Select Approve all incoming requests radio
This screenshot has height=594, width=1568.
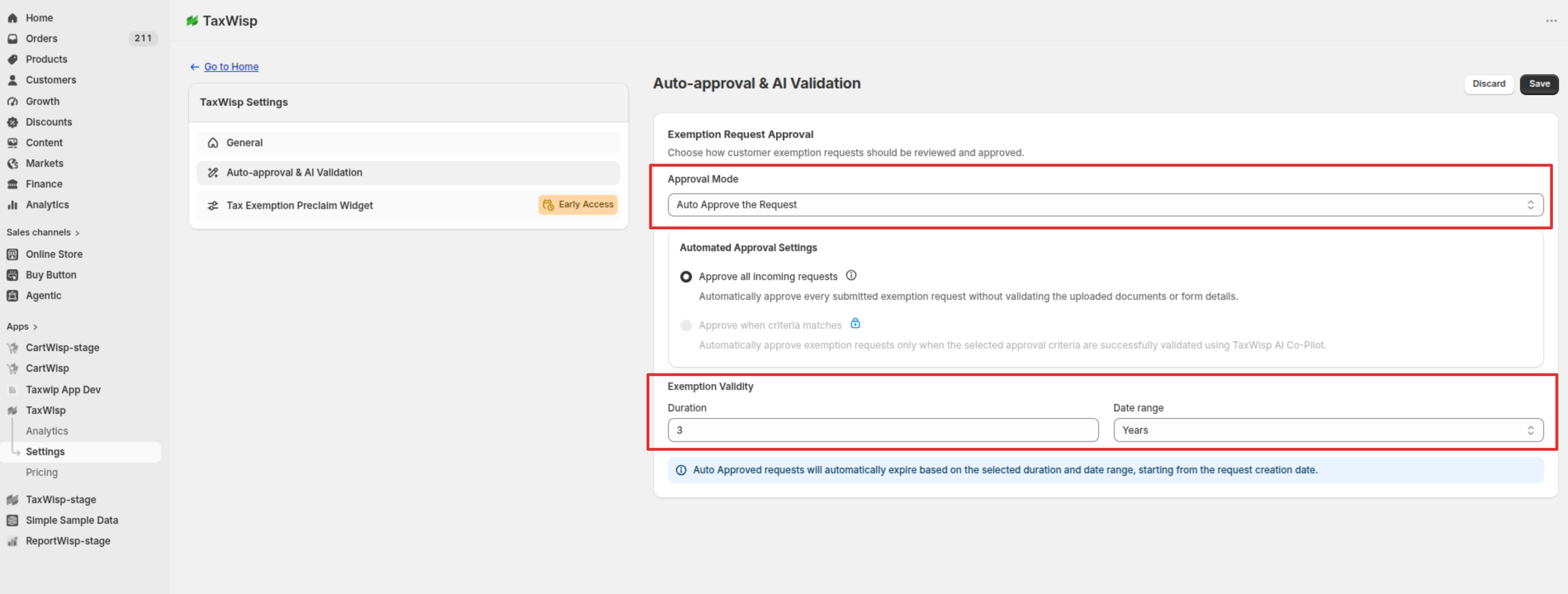pyautogui.click(x=686, y=277)
